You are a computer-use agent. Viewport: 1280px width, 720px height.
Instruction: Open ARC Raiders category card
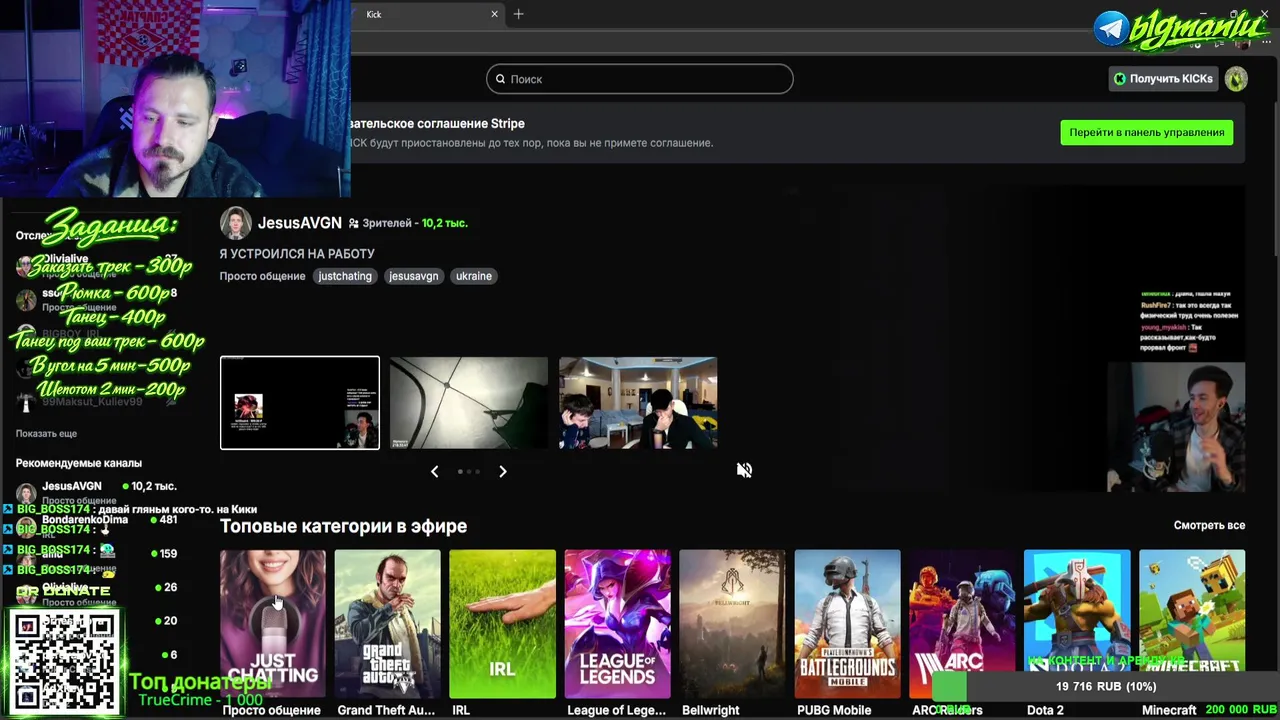tap(962, 624)
